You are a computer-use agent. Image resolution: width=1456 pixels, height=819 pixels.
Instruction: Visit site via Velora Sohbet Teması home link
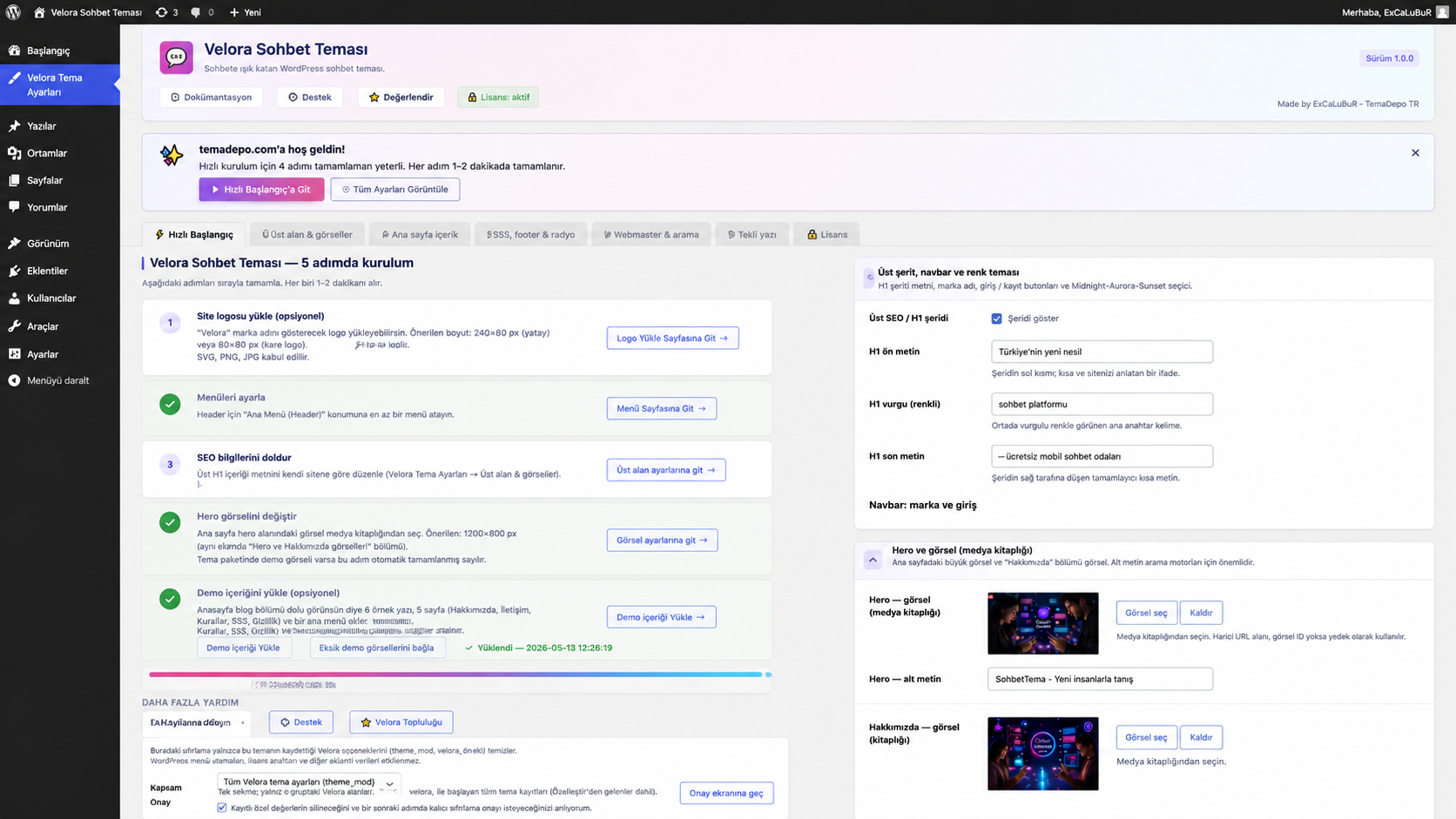(87, 12)
